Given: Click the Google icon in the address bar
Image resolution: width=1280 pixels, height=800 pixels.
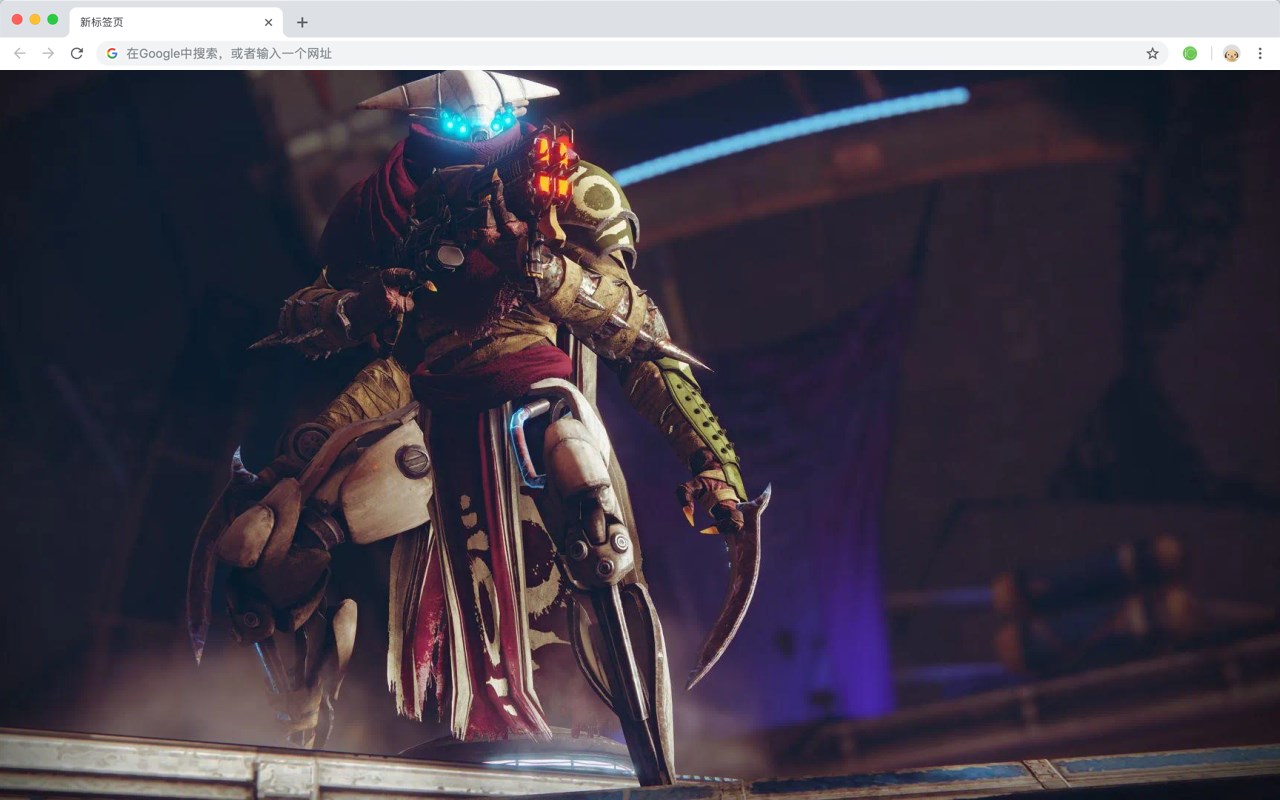Looking at the screenshot, I should (x=112, y=53).
